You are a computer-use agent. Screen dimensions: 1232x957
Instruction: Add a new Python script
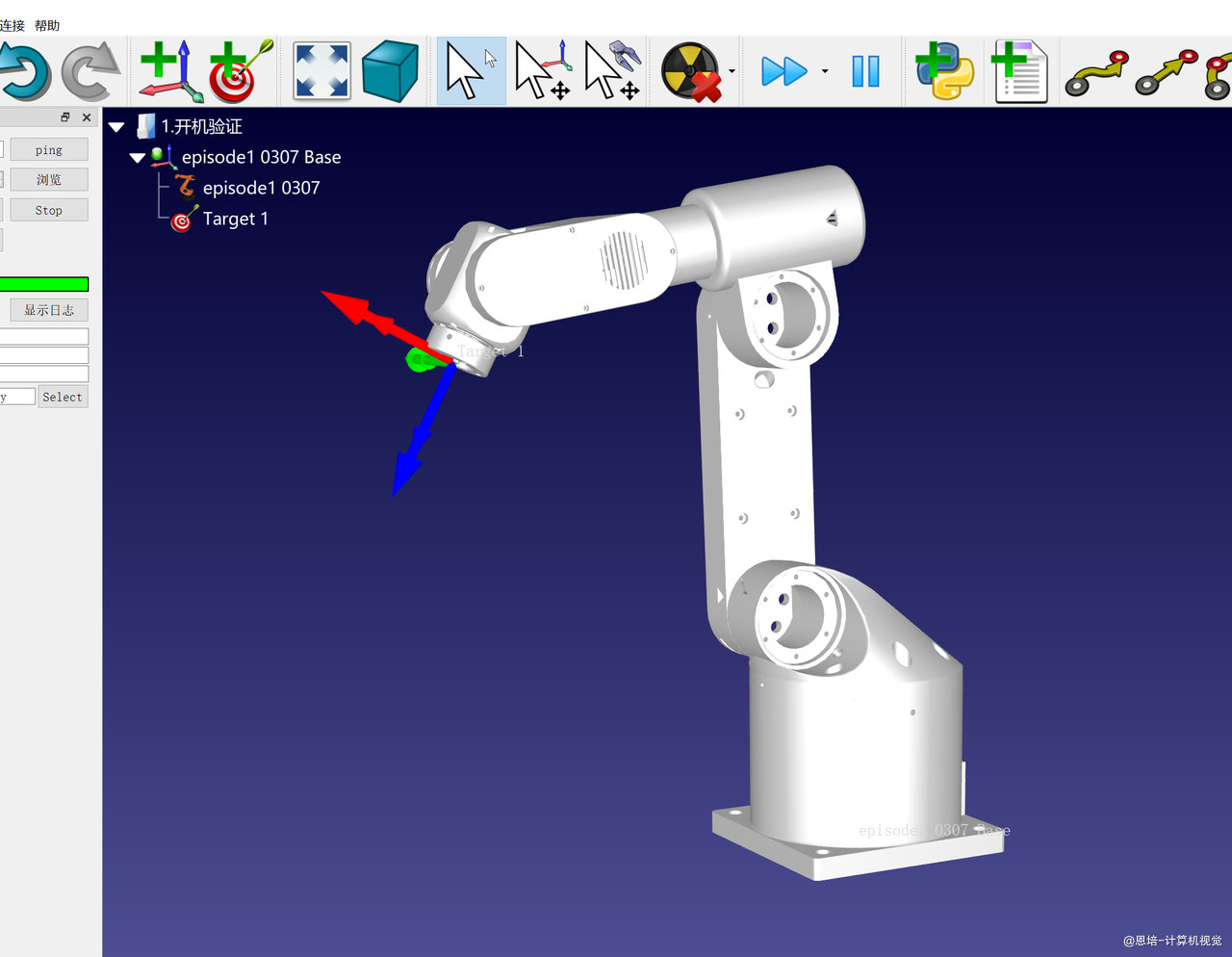pyautogui.click(x=944, y=71)
